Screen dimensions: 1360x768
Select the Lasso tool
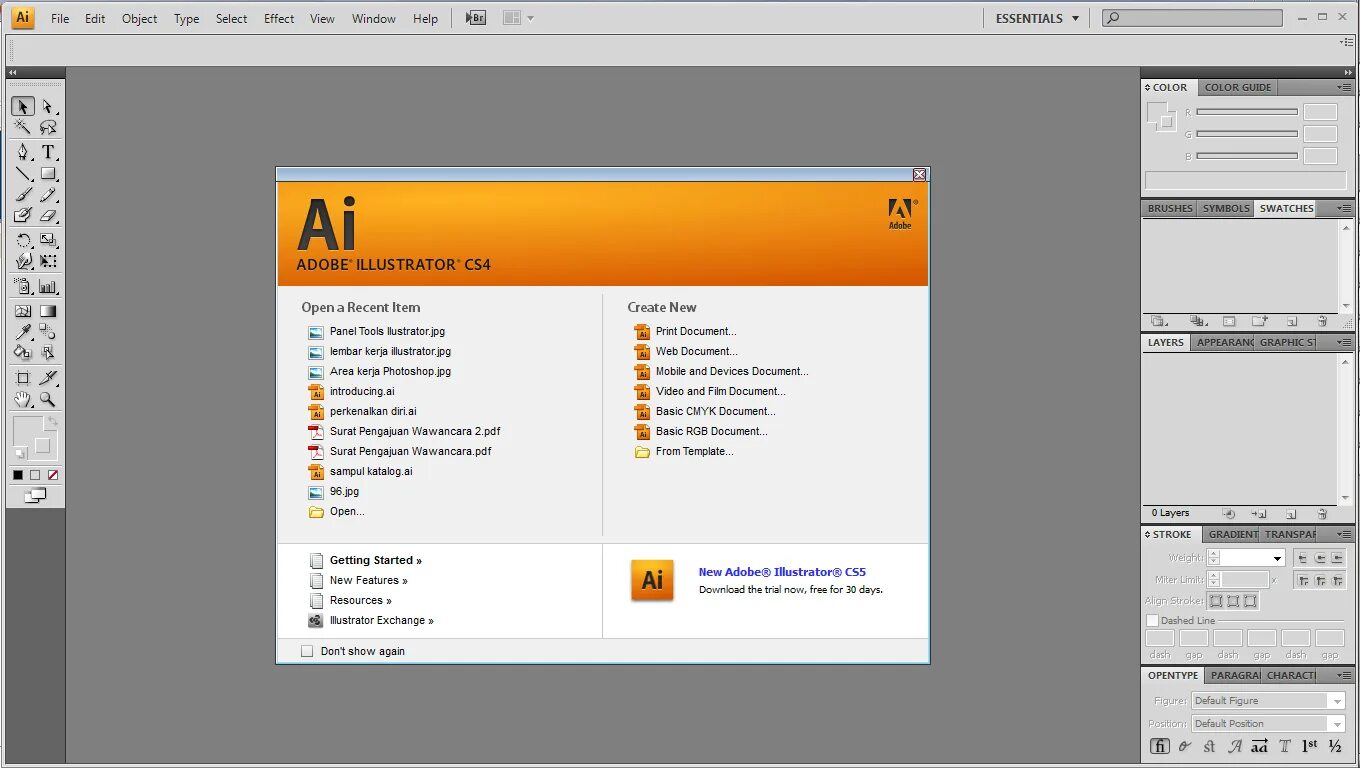(x=48, y=127)
